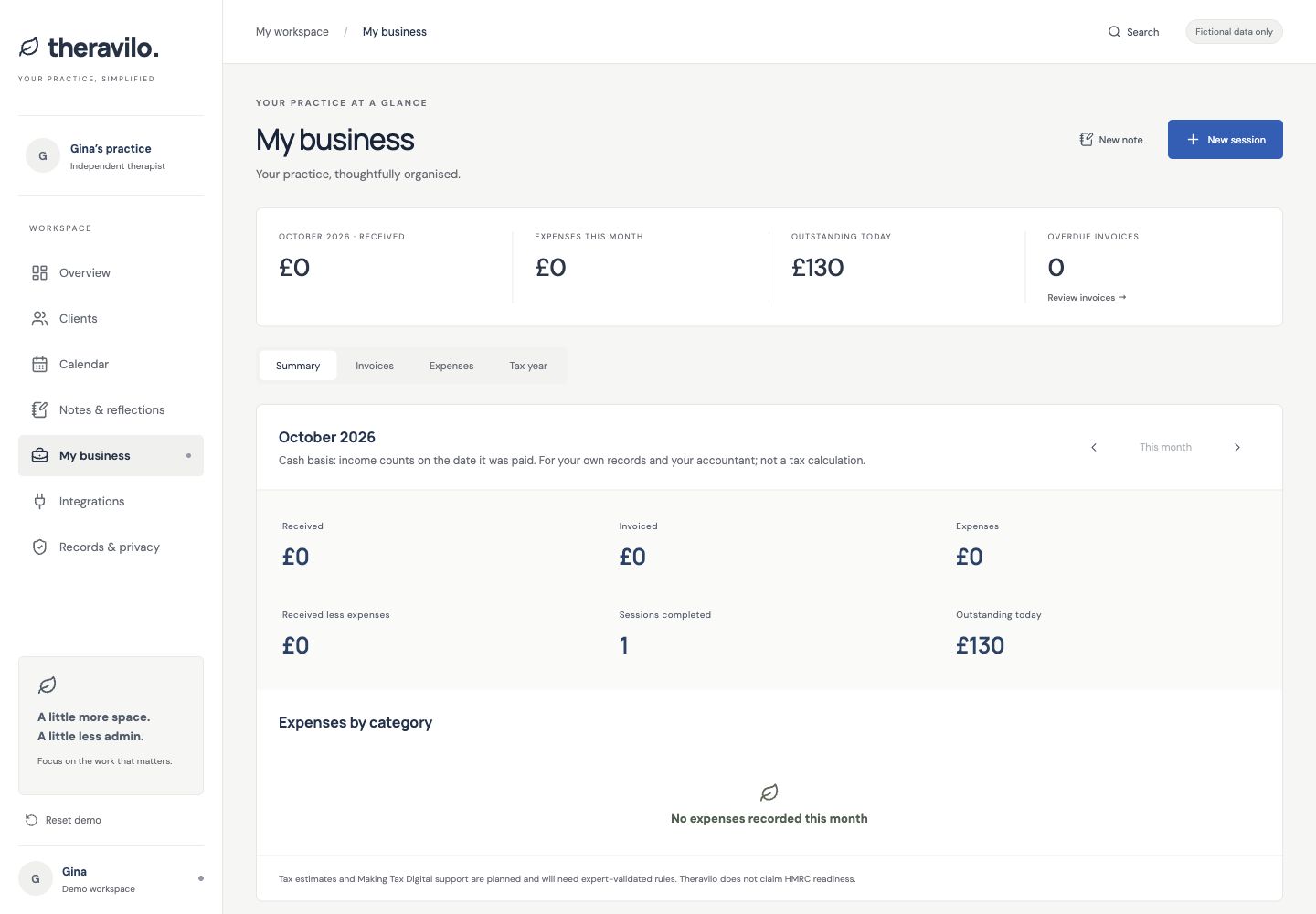Click the New session button
This screenshot has width=1316, height=914.
point(1226,140)
